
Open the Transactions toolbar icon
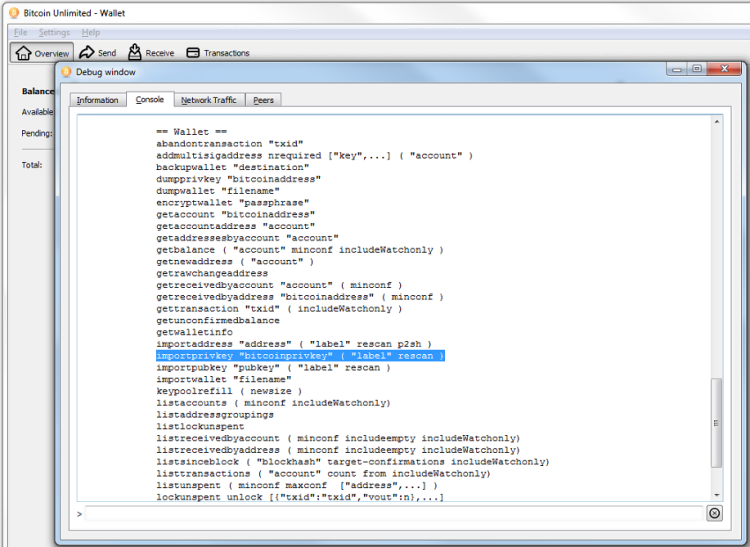(193, 53)
